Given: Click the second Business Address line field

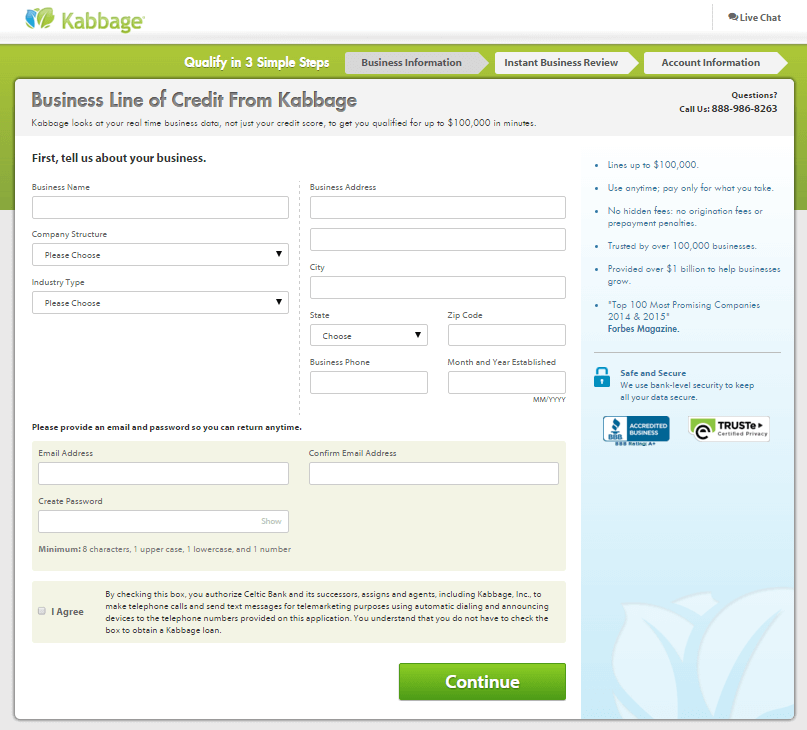Looking at the screenshot, I should point(437,239).
